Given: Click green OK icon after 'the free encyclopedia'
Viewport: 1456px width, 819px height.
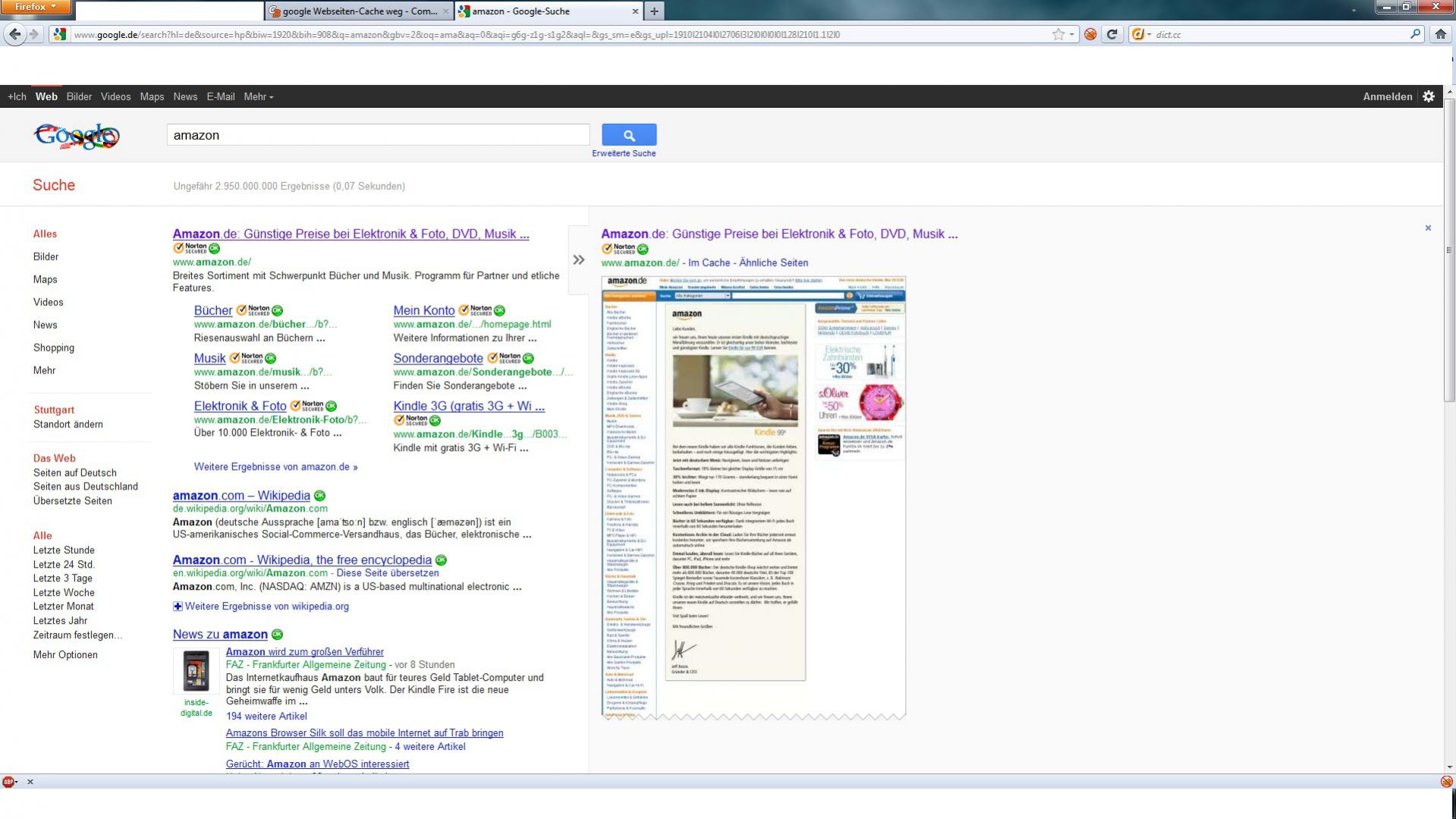Looking at the screenshot, I should 441,560.
